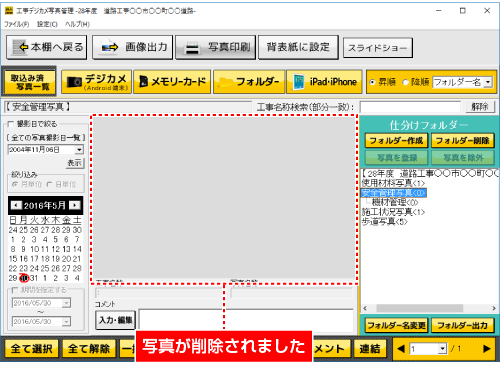
Task: Import from フォルダー source
Action: pyautogui.click(x=249, y=82)
